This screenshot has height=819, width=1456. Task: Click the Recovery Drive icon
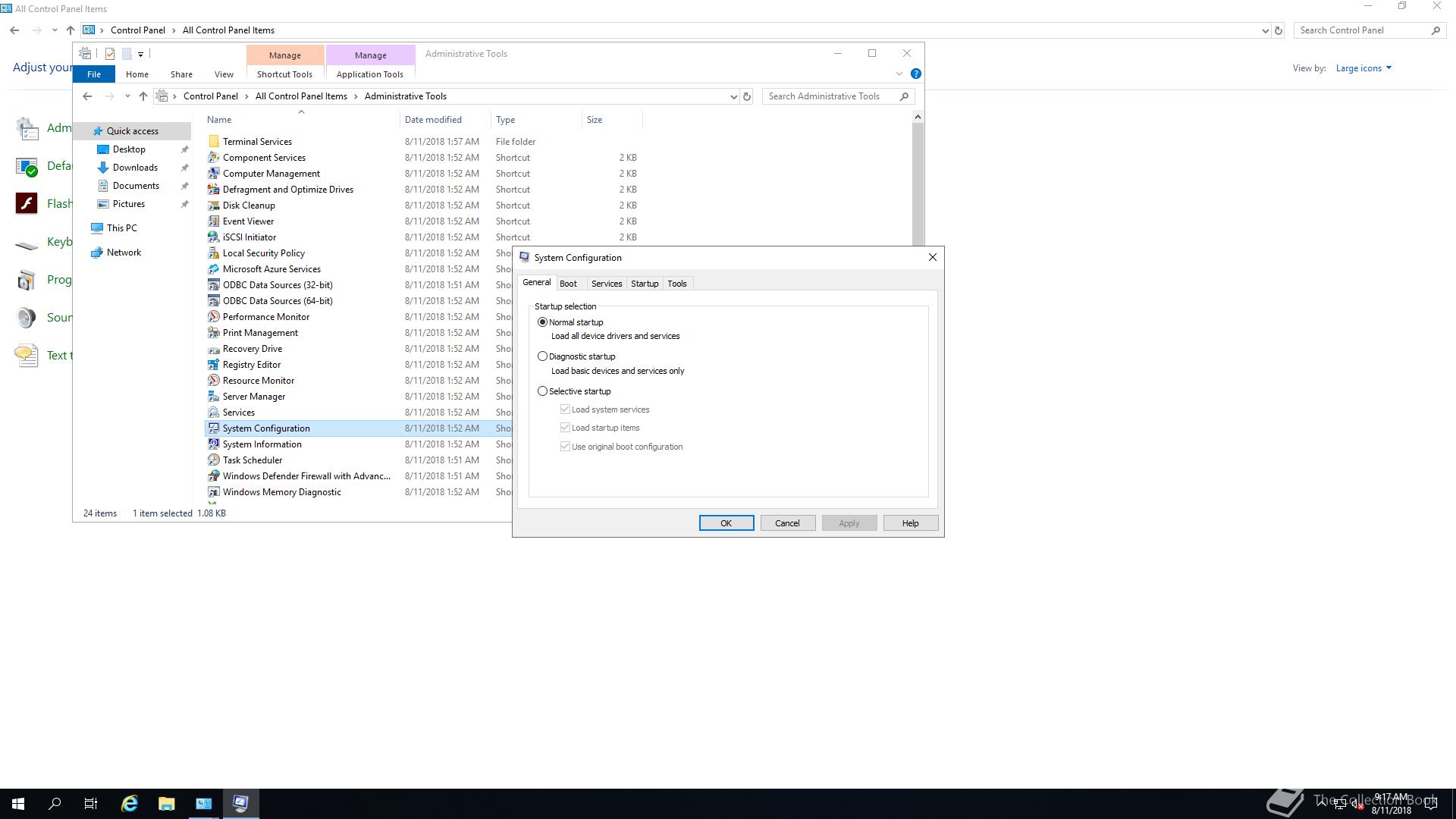(x=214, y=349)
